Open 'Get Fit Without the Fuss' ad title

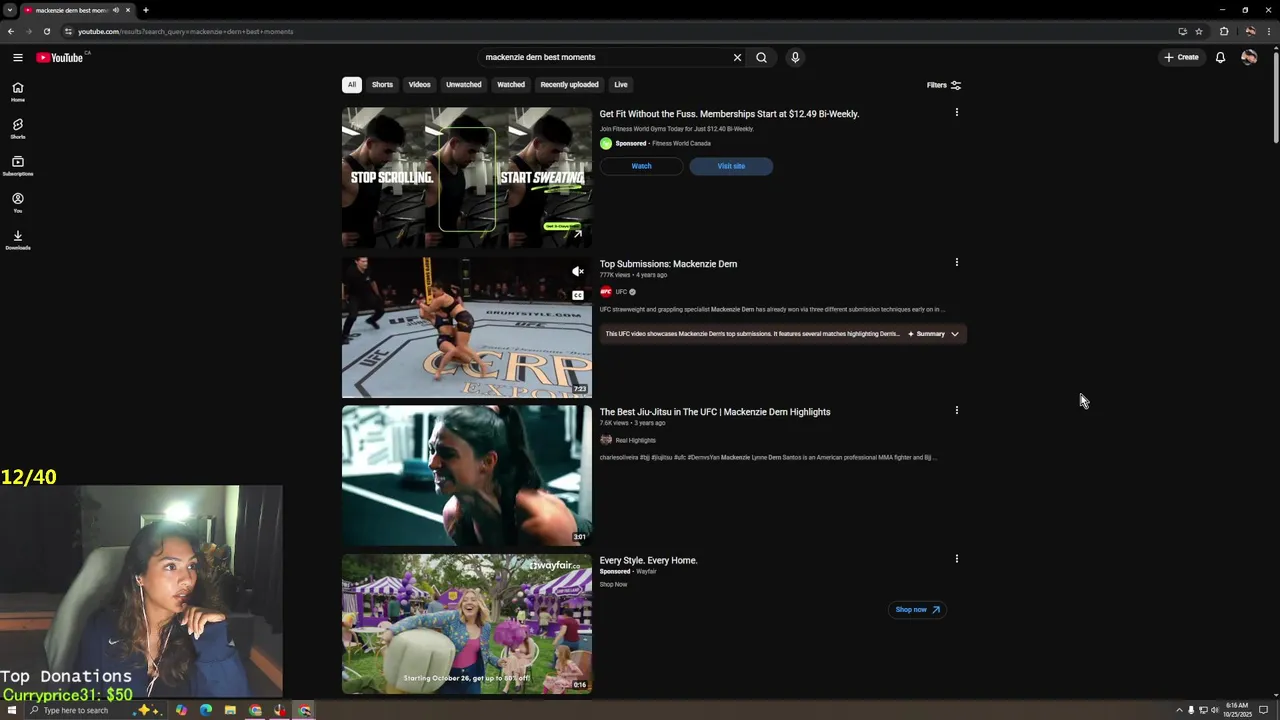(x=729, y=114)
